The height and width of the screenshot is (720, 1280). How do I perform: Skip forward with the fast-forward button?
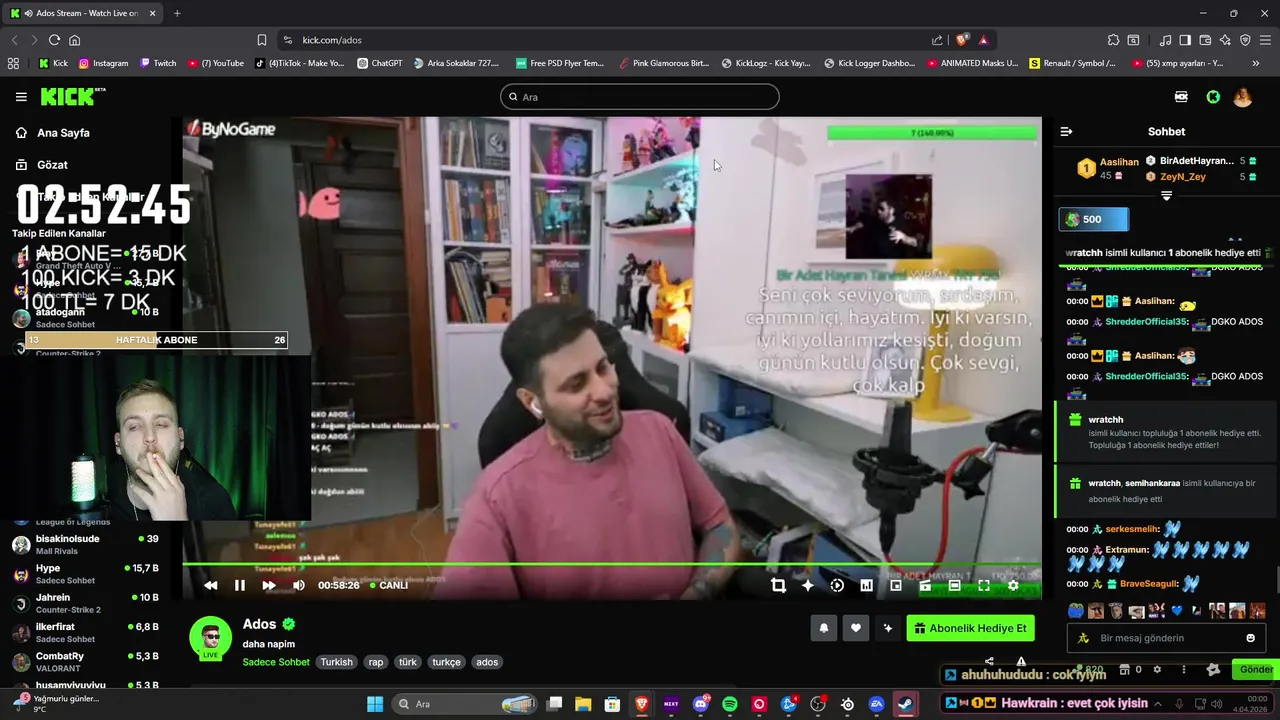[x=269, y=585]
